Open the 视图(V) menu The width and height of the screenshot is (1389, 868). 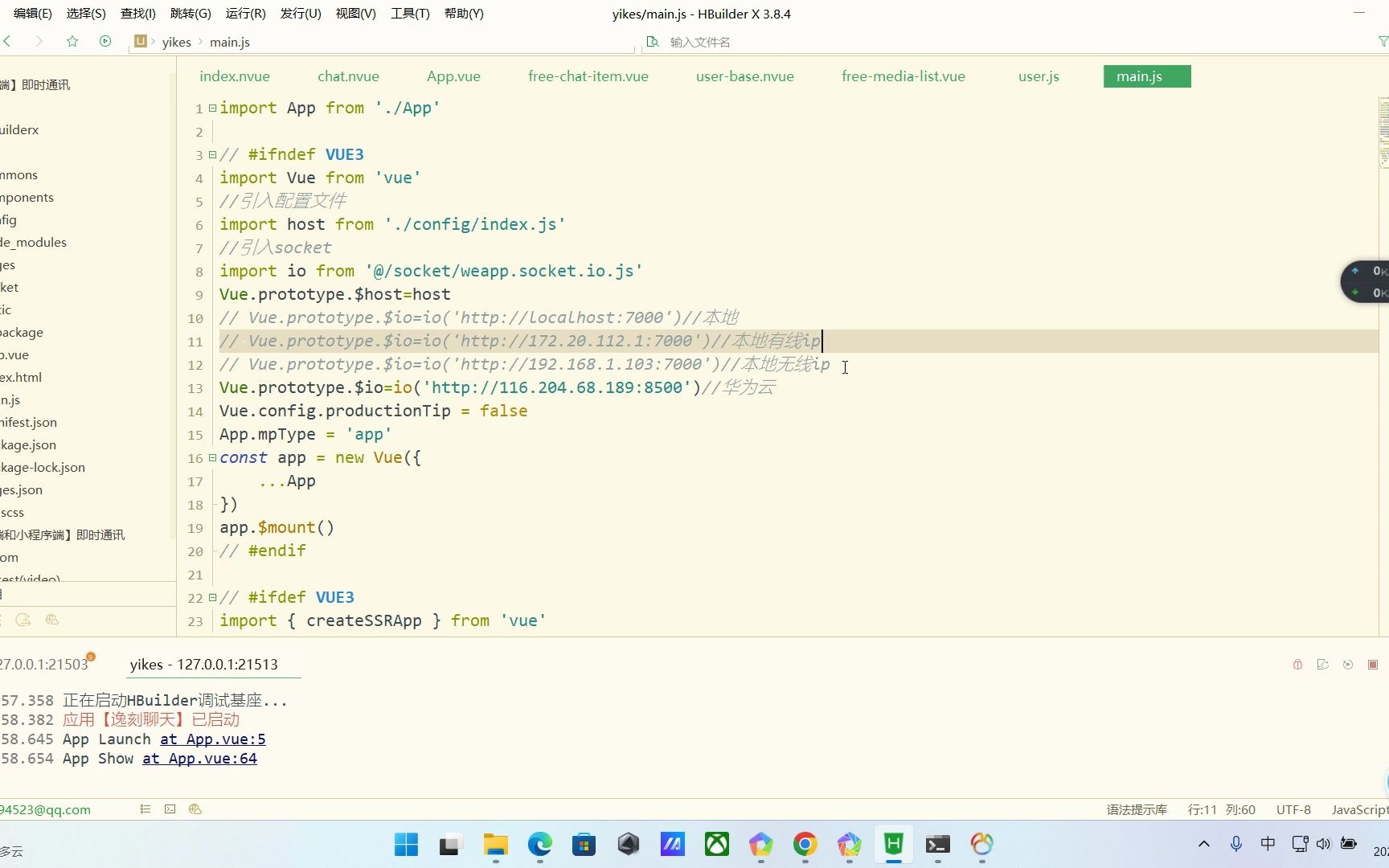[356, 14]
